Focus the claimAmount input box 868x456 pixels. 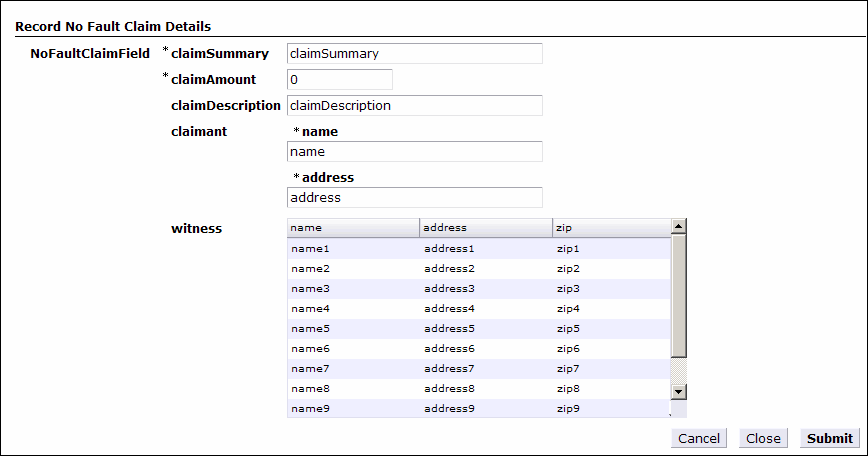(x=340, y=80)
